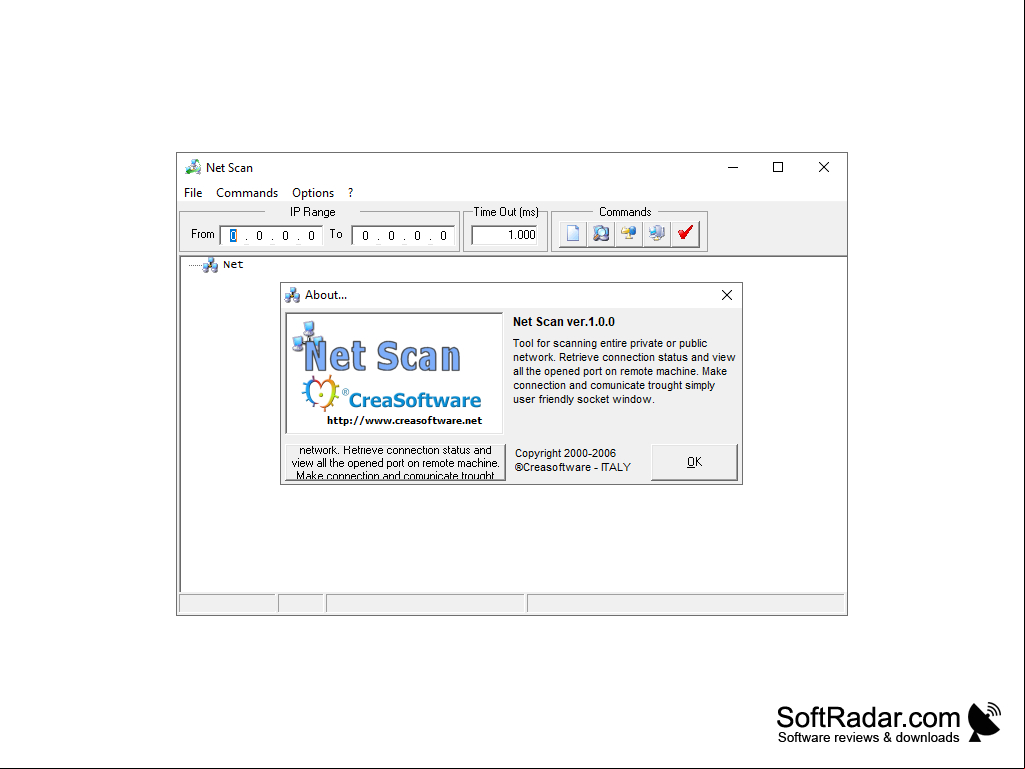
Task: Minimize the Net Scan window
Action: tap(733, 167)
